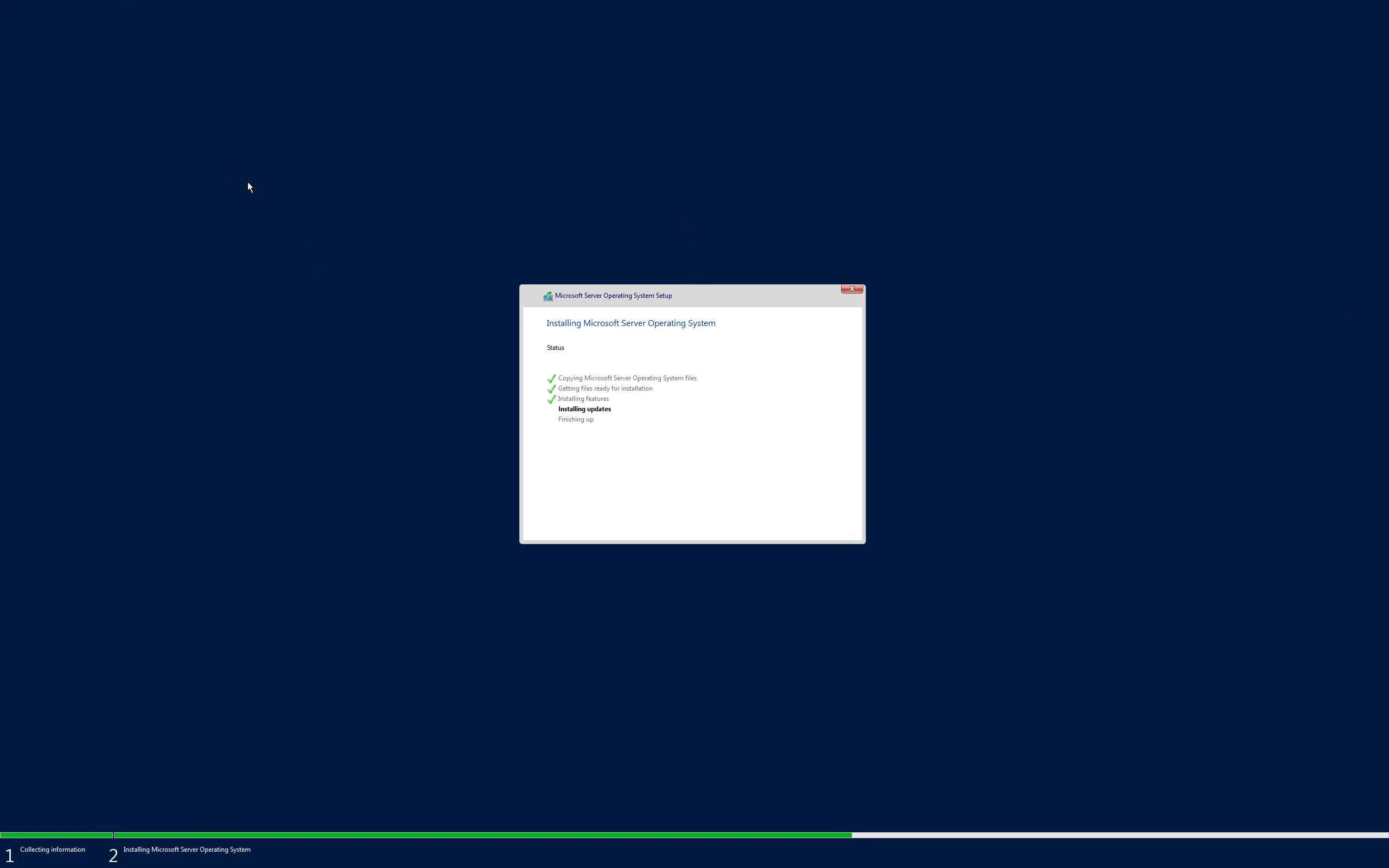Click the step 2 number at bottom
The image size is (1389, 868).
(113, 856)
